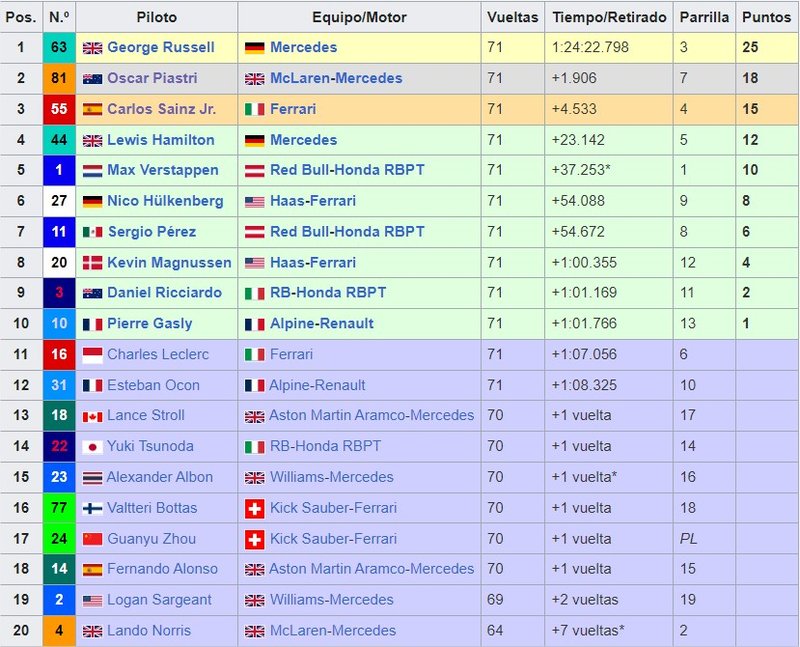
Task: Click Danish flag beside Kevin Magnussen
Action: pos(92,263)
